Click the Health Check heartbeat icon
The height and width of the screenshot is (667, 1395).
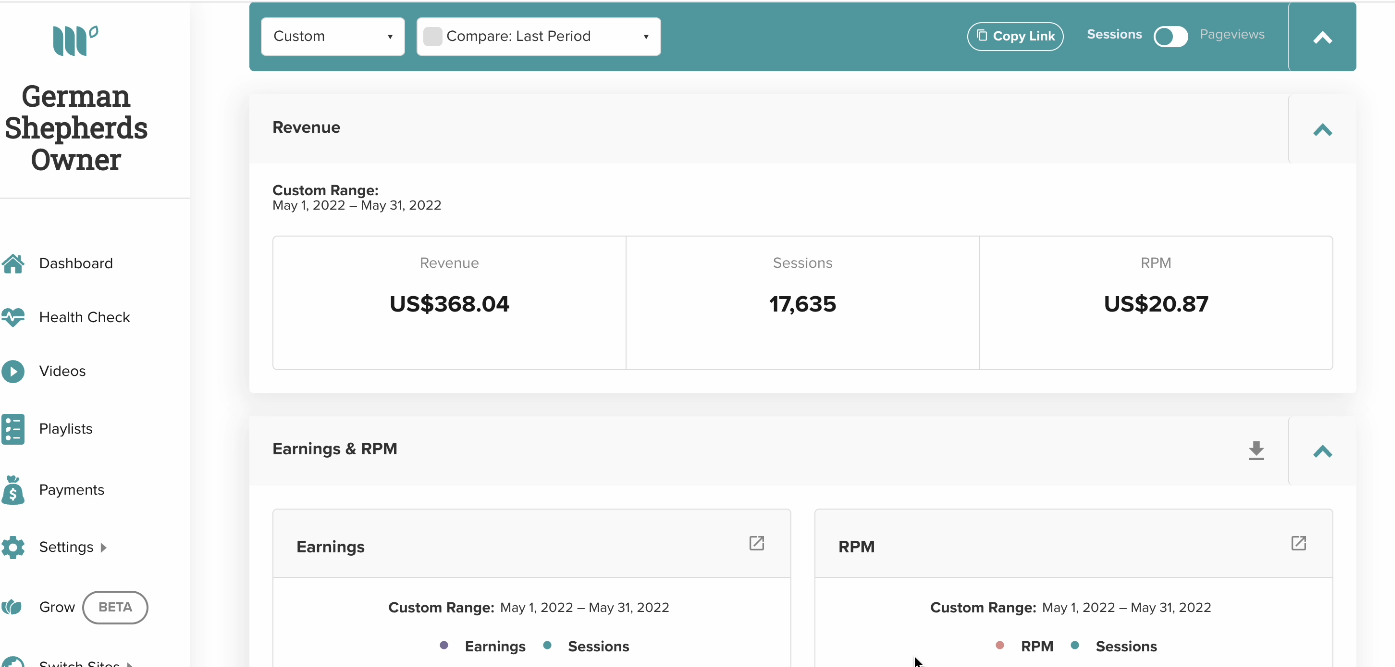(x=13, y=318)
